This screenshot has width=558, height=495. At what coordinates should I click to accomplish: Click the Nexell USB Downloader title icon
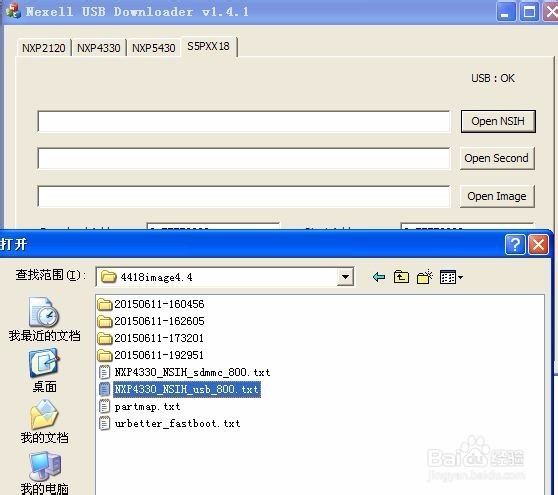click(x=14, y=11)
